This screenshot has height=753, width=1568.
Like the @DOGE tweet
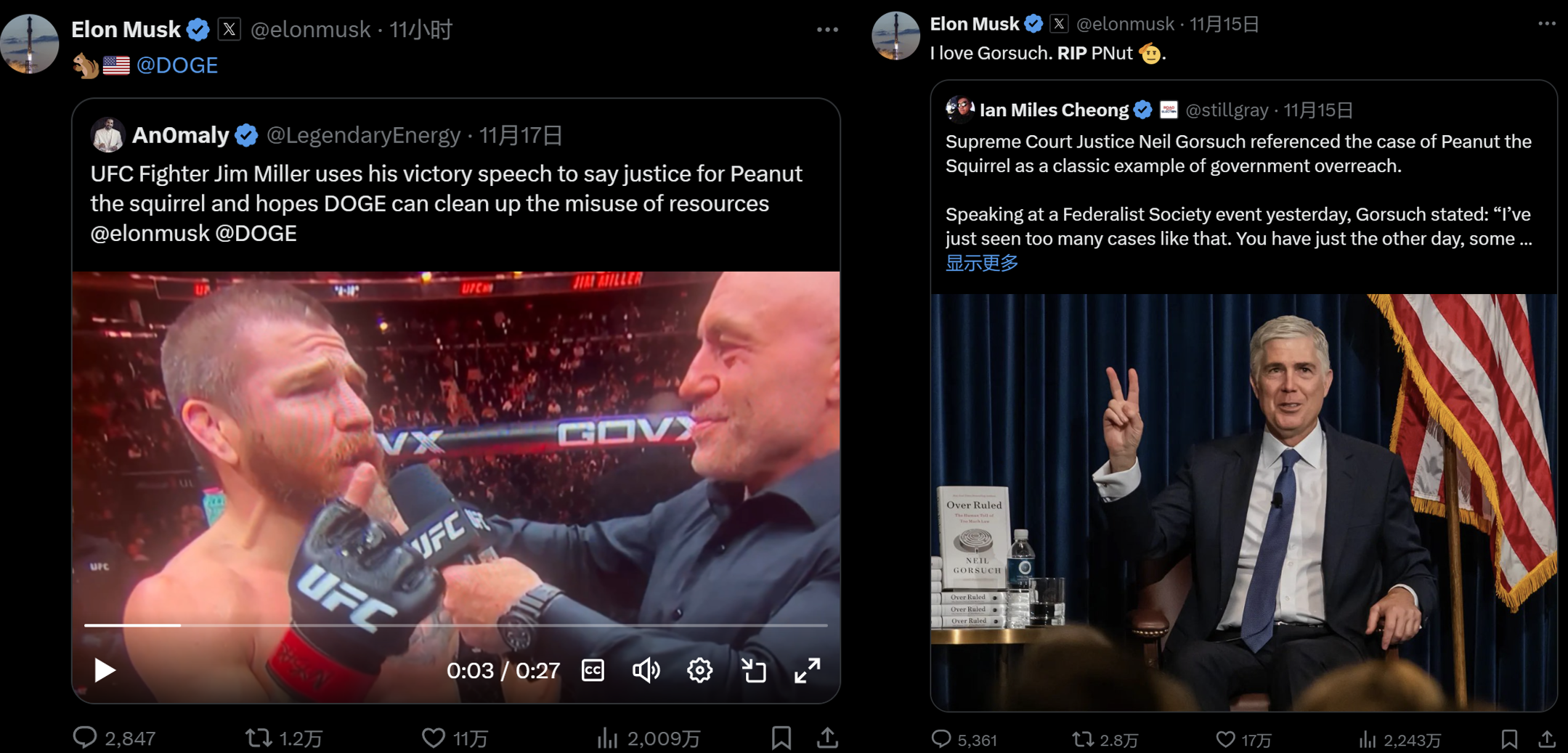[434, 738]
